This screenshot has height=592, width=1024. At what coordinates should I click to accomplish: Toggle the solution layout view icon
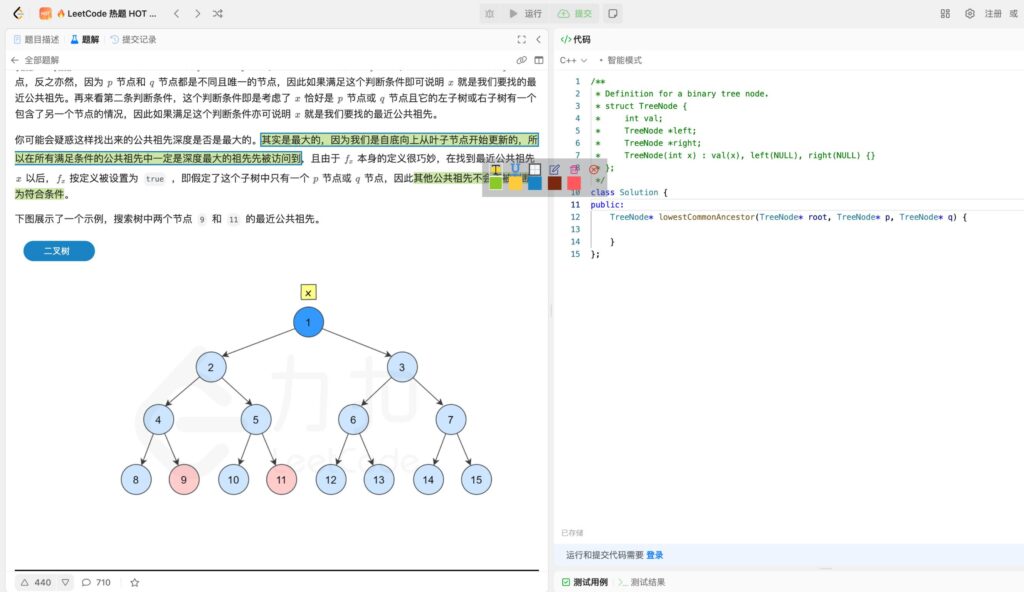[539, 60]
